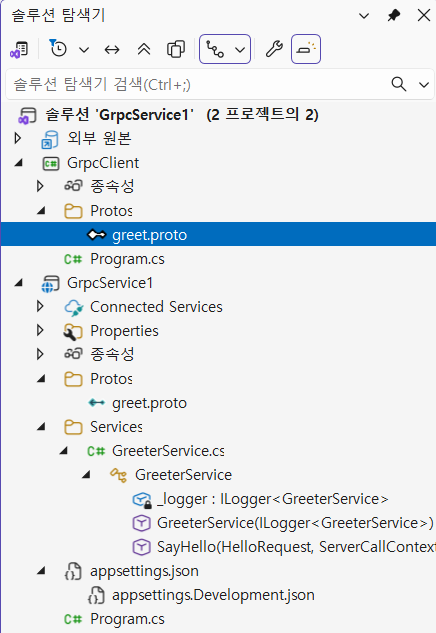Open dropdown beside the Git branch icon
436x633 pixels.
pos(240,50)
